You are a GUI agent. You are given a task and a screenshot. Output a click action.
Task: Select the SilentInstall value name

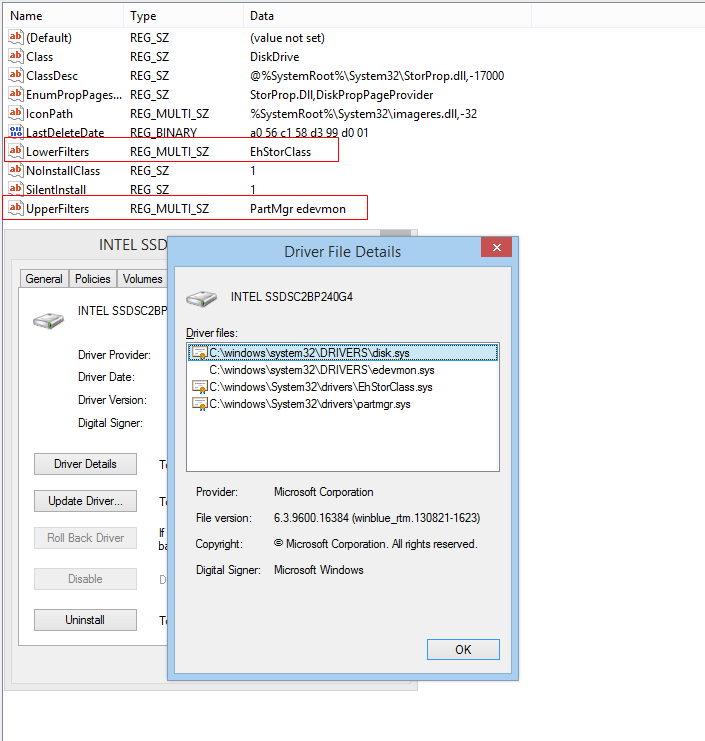(x=56, y=190)
